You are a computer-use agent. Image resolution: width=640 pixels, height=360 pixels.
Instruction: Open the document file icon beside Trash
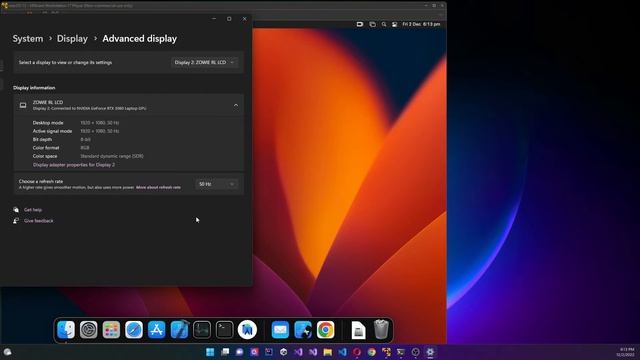pyautogui.click(x=358, y=330)
